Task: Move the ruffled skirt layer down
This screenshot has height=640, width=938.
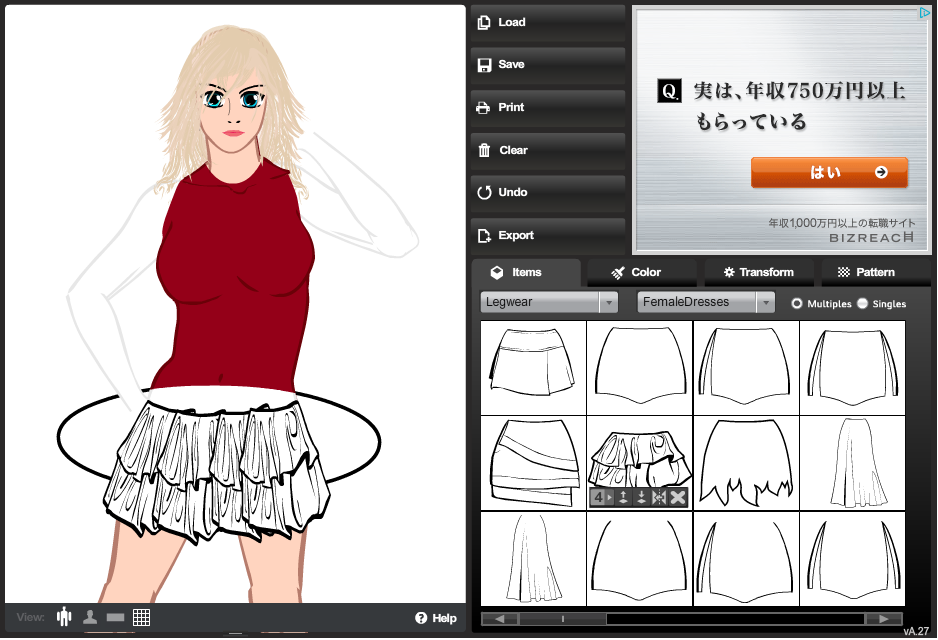Action: pos(641,498)
